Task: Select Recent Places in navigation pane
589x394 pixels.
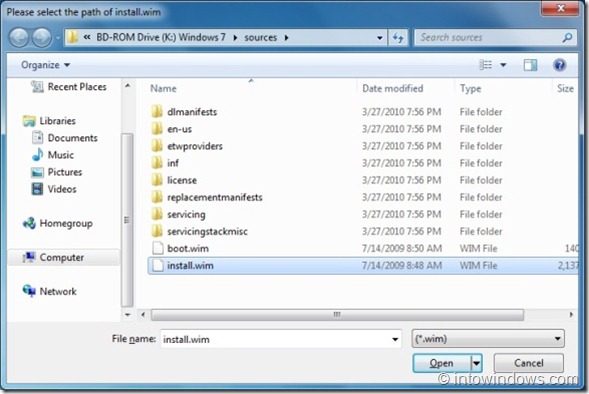Action: point(77,87)
